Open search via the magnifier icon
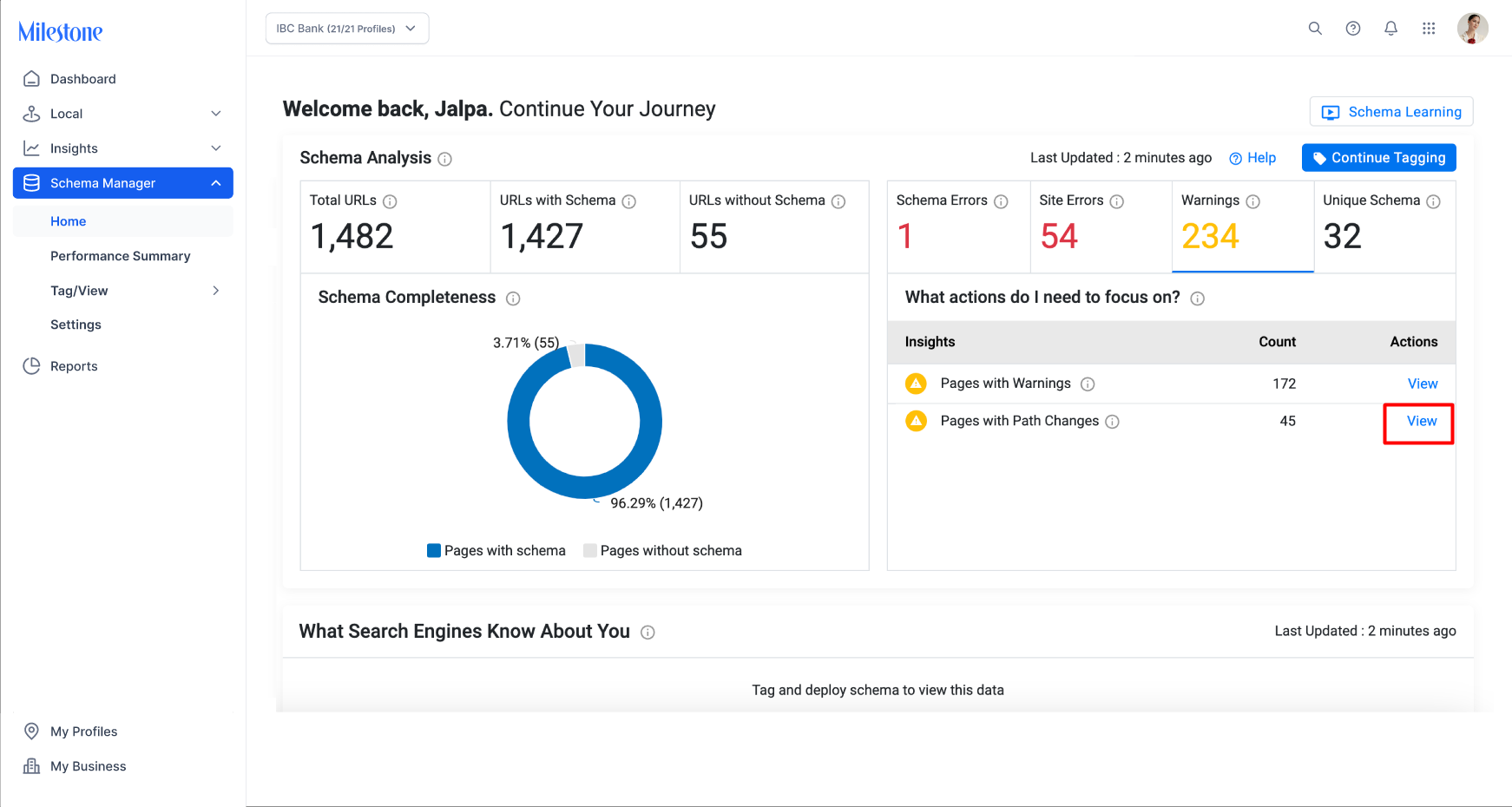1512x807 pixels. pyautogui.click(x=1315, y=29)
